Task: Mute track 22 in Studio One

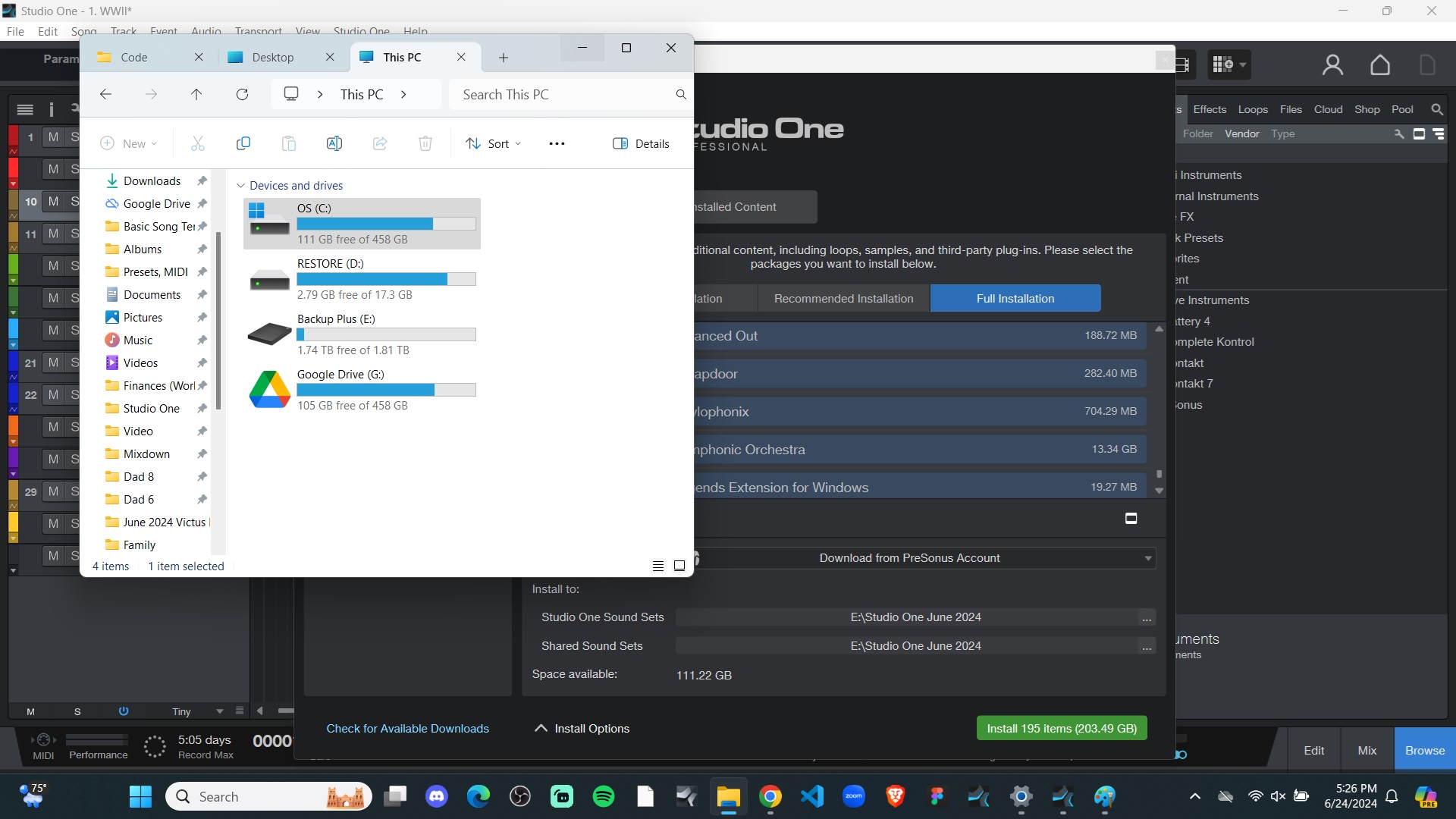Action: pos(53,394)
